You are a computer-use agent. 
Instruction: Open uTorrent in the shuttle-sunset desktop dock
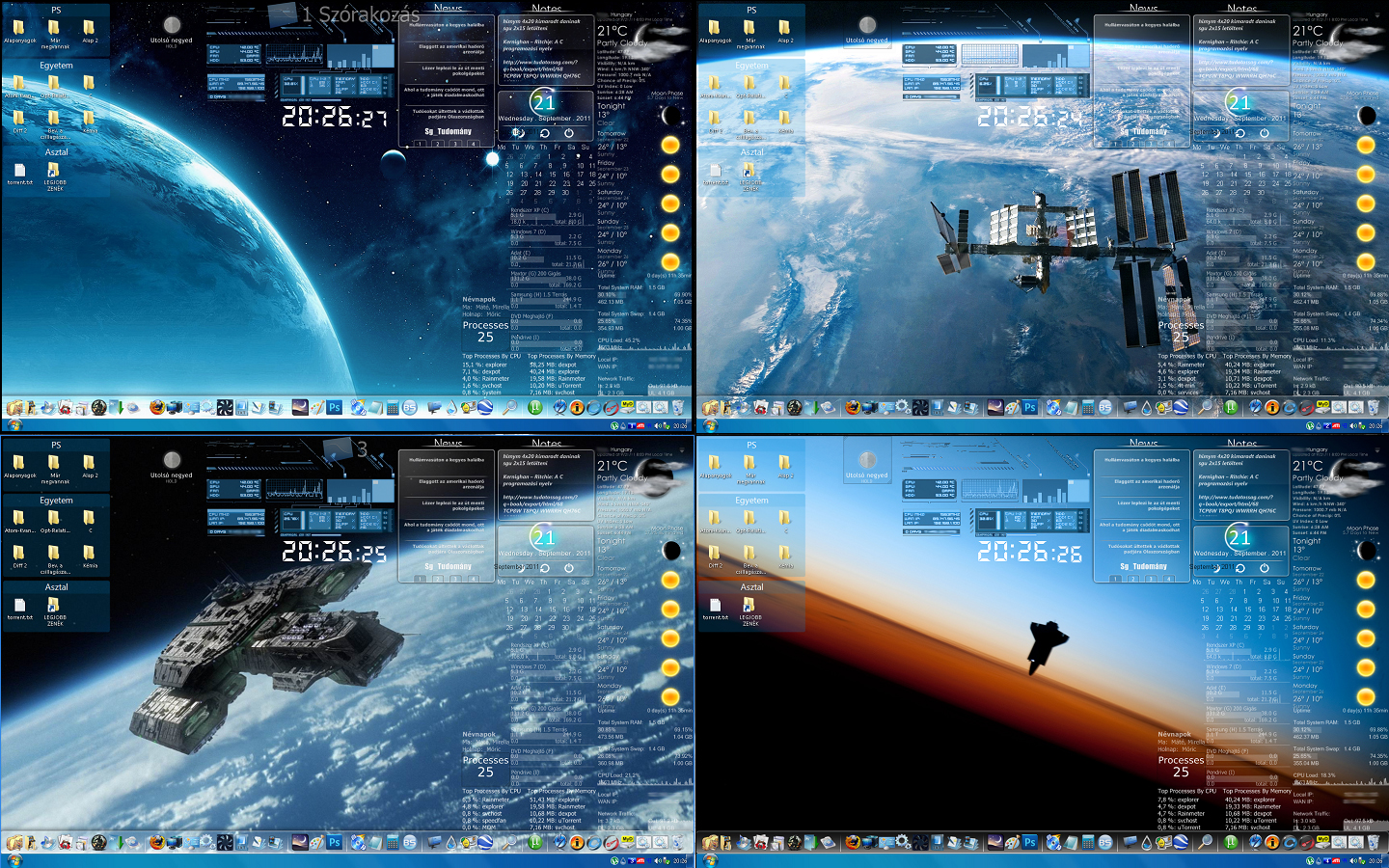coord(1230,842)
